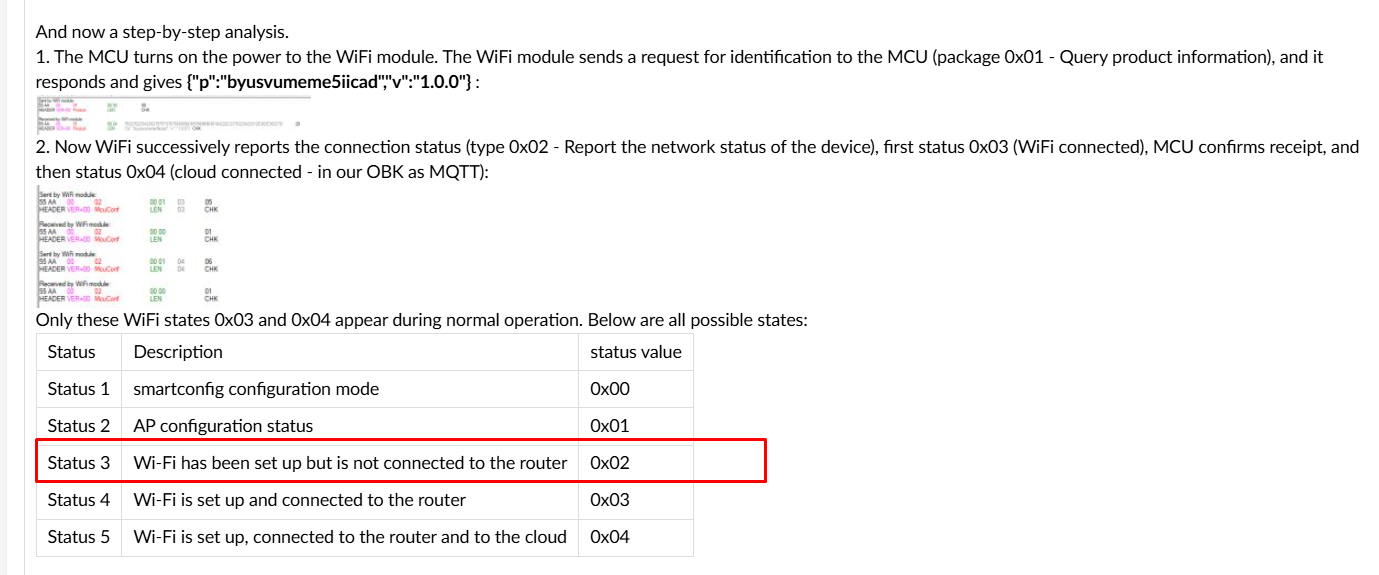Click the 0x03 status value cell
Viewport: 1379px width, 575px height.
pos(636,500)
